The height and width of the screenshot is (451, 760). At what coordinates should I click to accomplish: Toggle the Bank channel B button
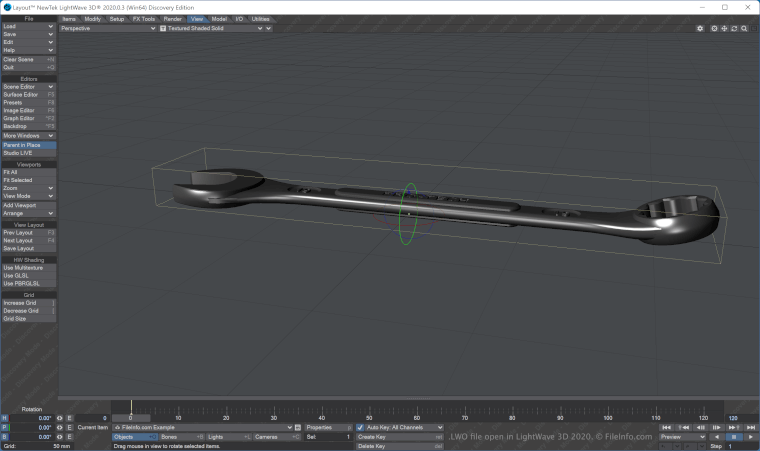coord(4,437)
